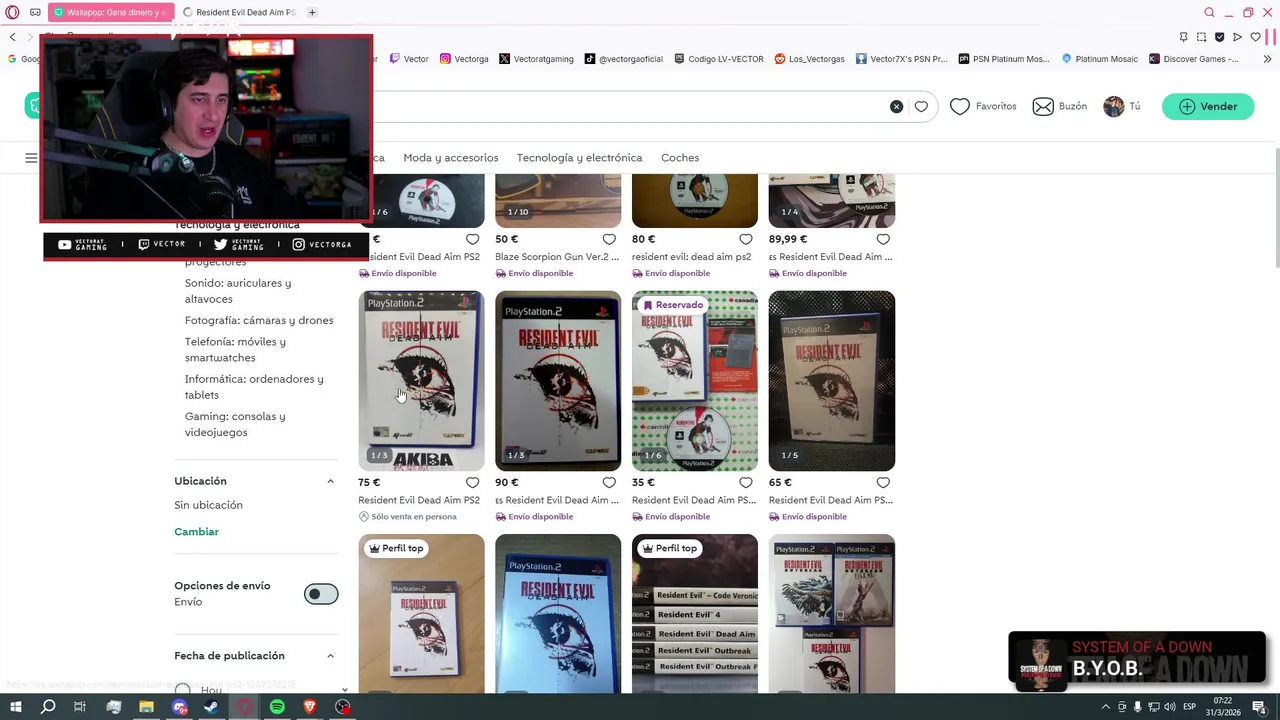Click the Sin ubicación text
The width and height of the screenshot is (1280, 720).
coord(208,505)
